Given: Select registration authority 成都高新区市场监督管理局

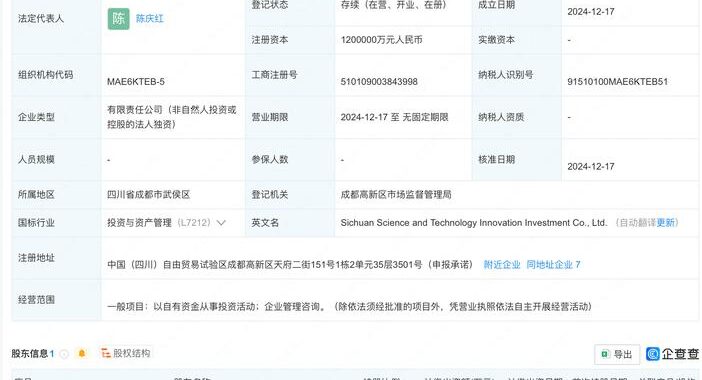Looking at the screenshot, I should [396, 194].
